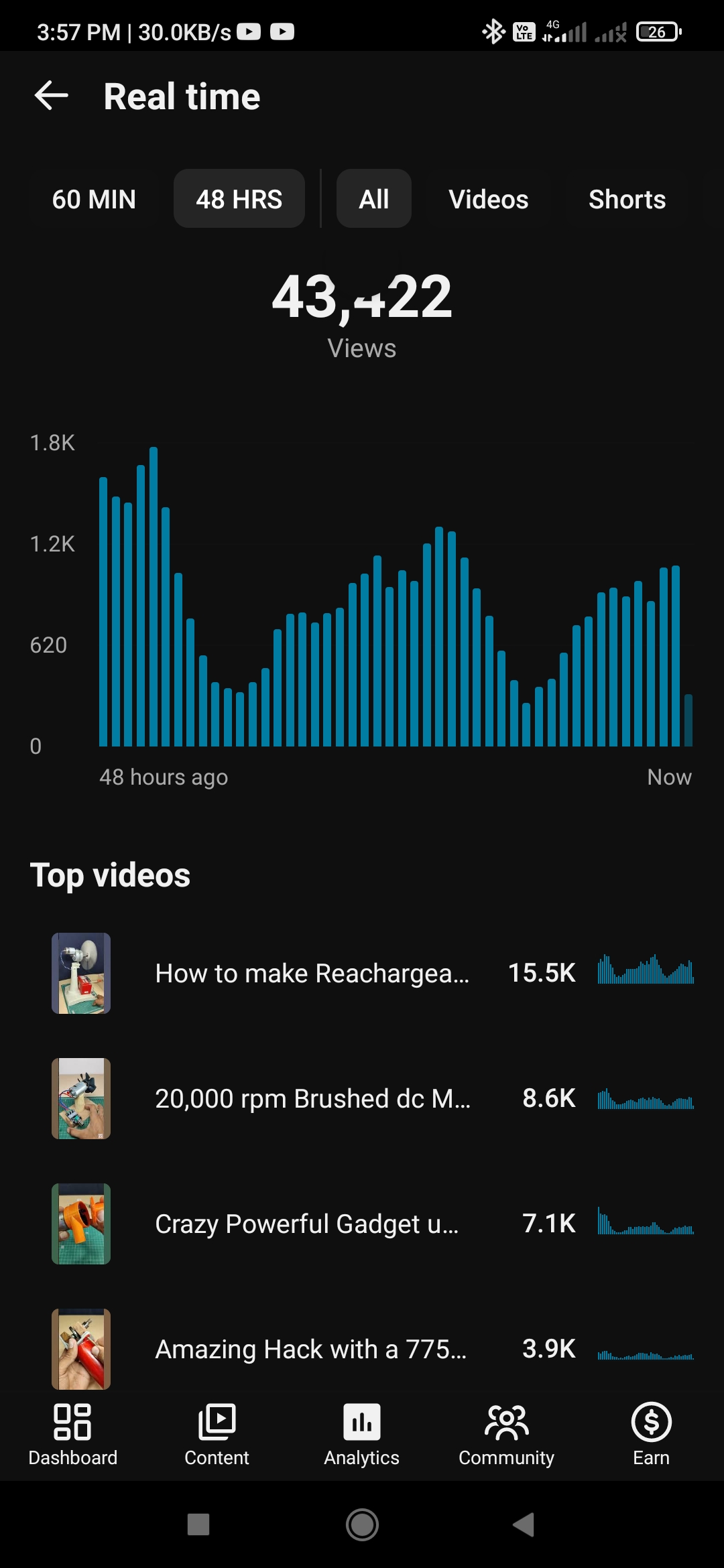Screen dimensions: 724x1568
Task: Filter by Videos chip
Action: tap(489, 199)
